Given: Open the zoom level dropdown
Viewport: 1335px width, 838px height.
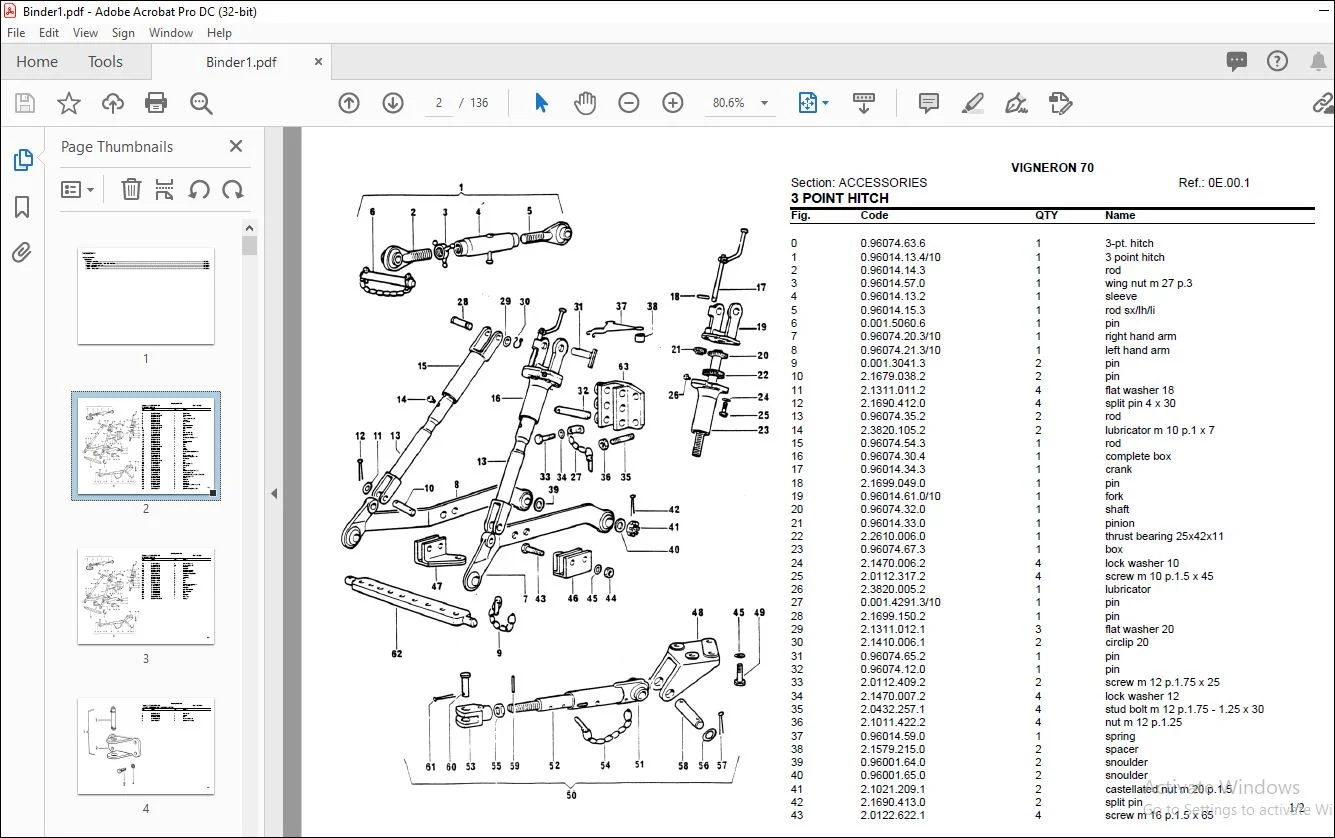Looking at the screenshot, I should pyautogui.click(x=764, y=103).
